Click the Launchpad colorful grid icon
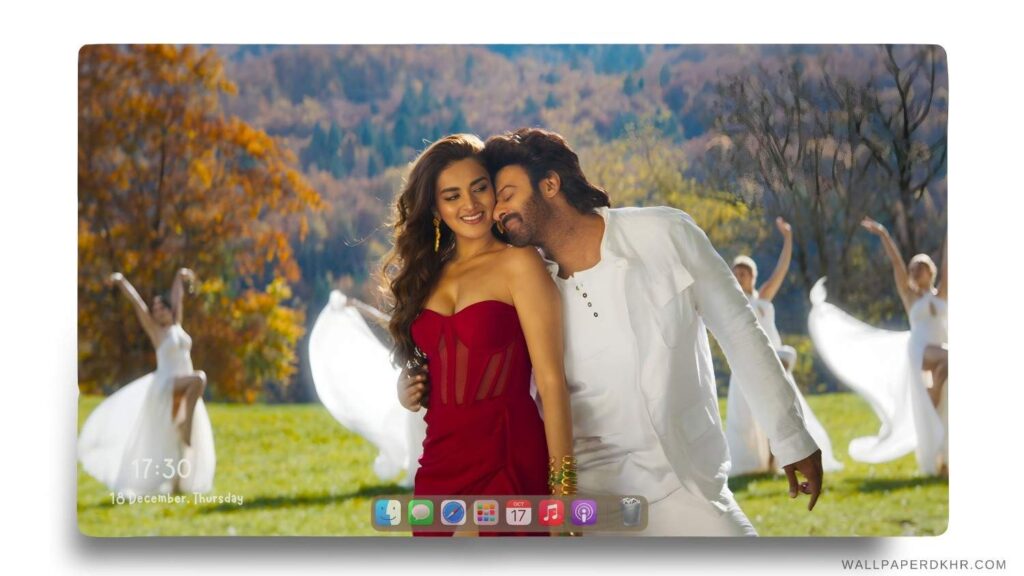This screenshot has height=576, width=1024. (488, 512)
